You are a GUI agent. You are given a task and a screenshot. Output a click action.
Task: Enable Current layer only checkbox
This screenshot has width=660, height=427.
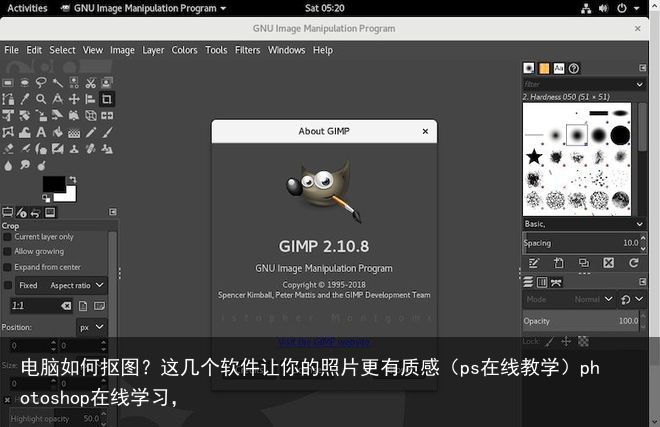point(7,237)
